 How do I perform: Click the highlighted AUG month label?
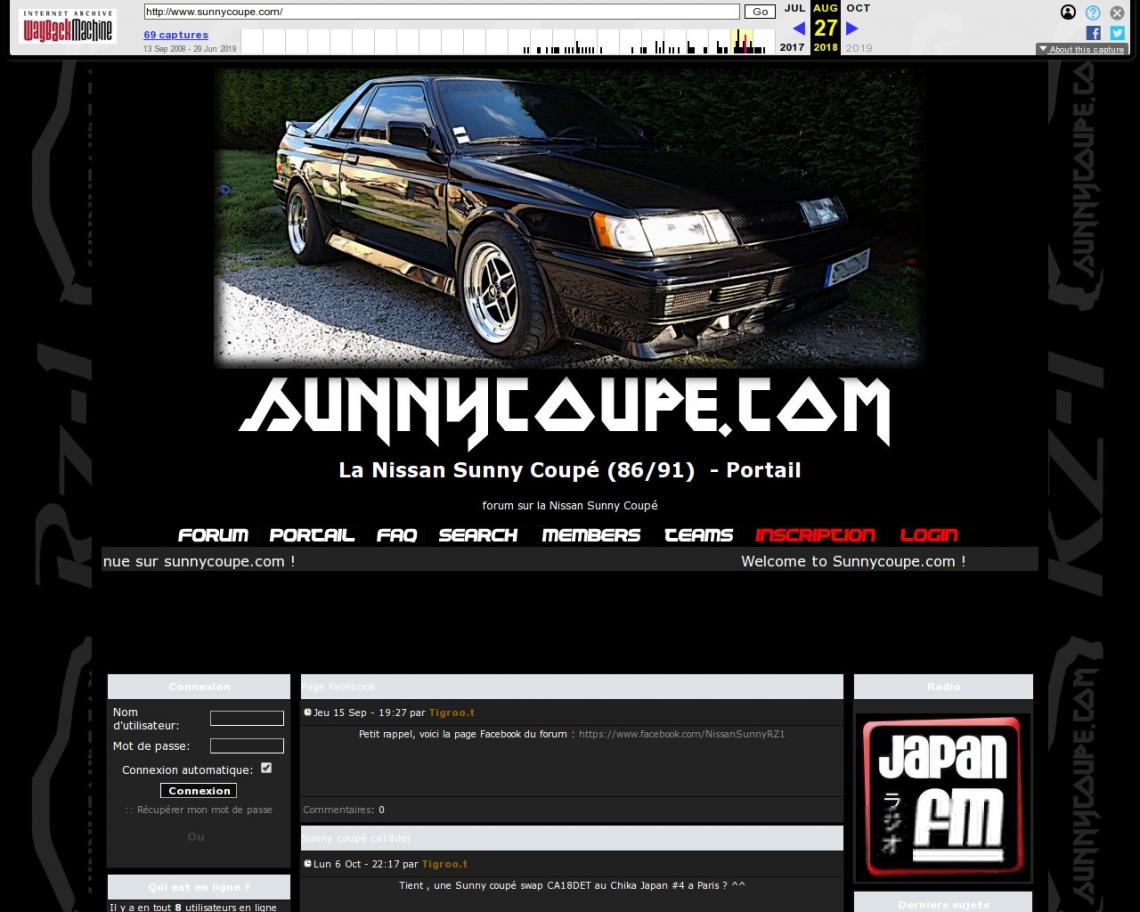(x=825, y=8)
